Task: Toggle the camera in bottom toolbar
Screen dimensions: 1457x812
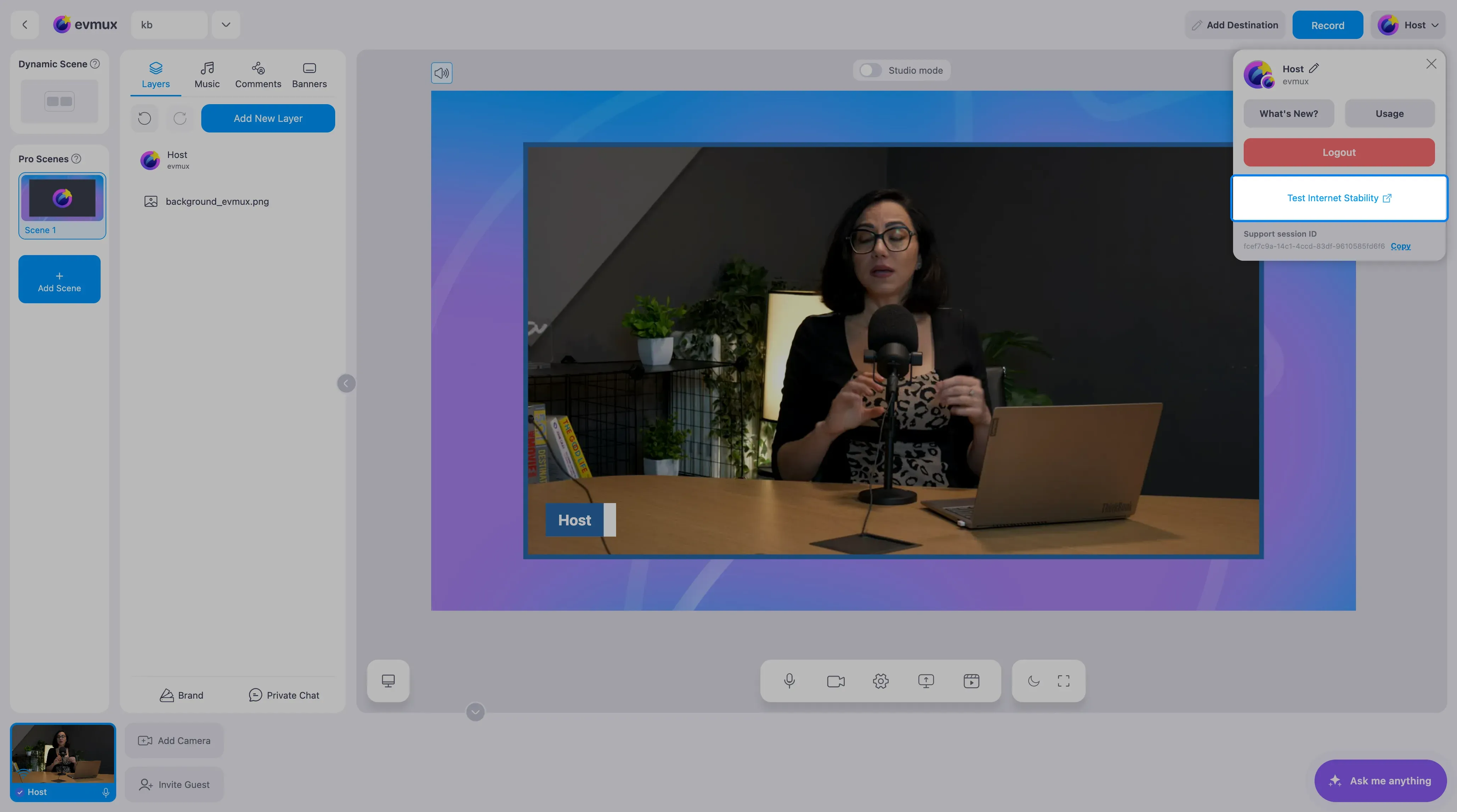Action: coord(836,681)
